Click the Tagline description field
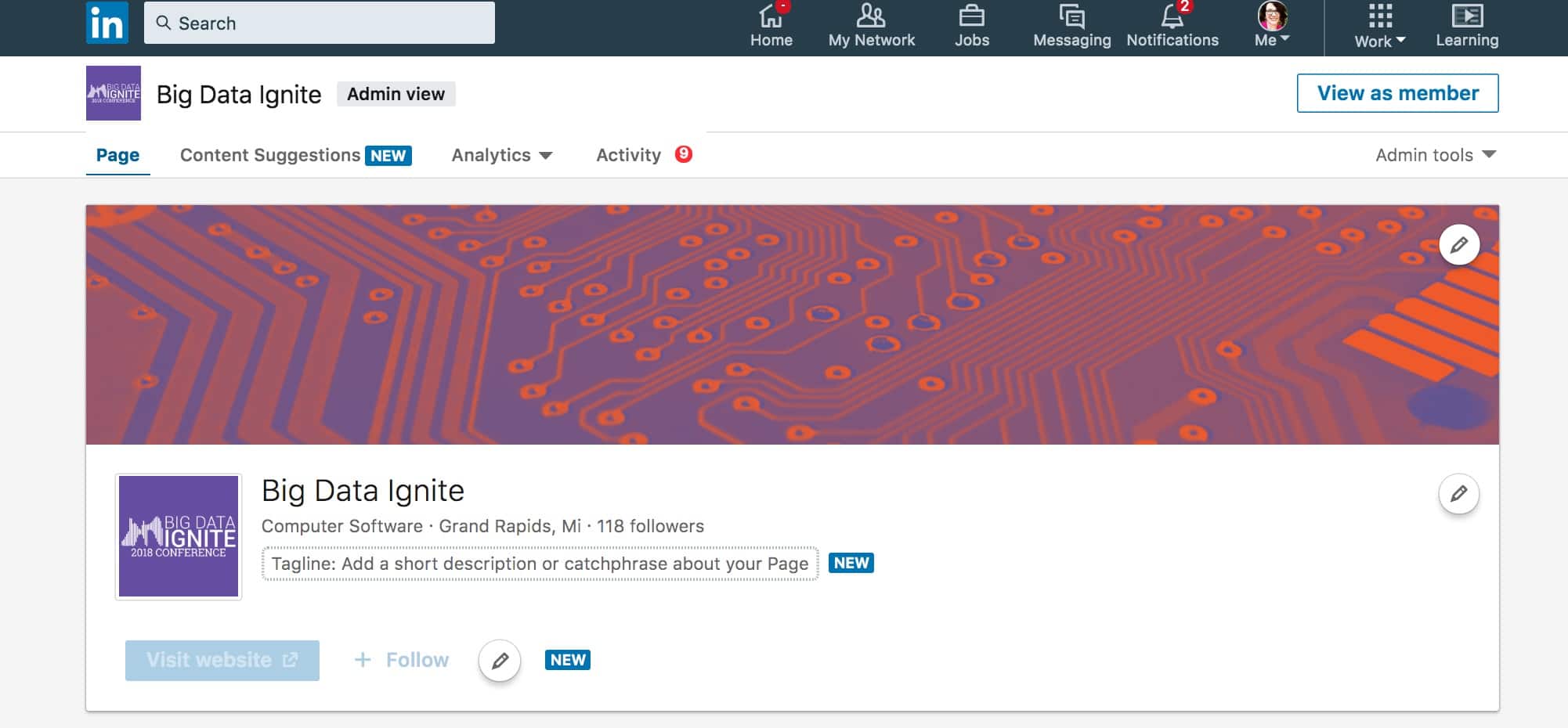This screenshot has width=1568, height=728. (540, 564)
